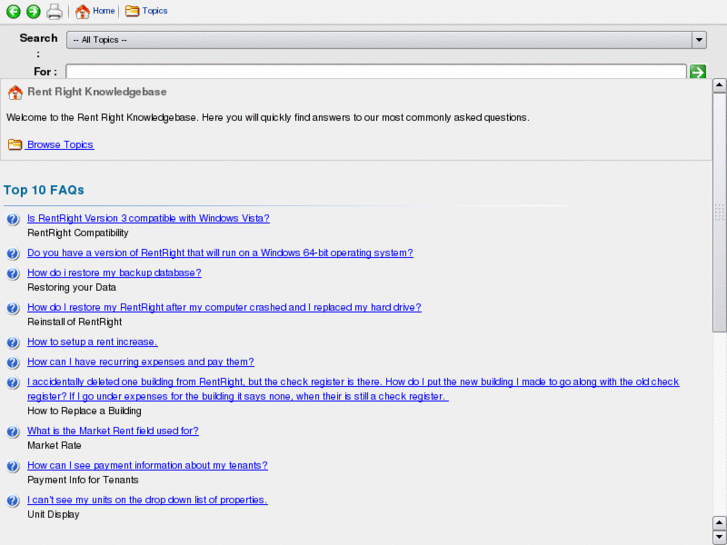Click the scrollbar up arrow at top
This screenshot has width=727, height=545.
pyautogui.click(x=719, y=85)
